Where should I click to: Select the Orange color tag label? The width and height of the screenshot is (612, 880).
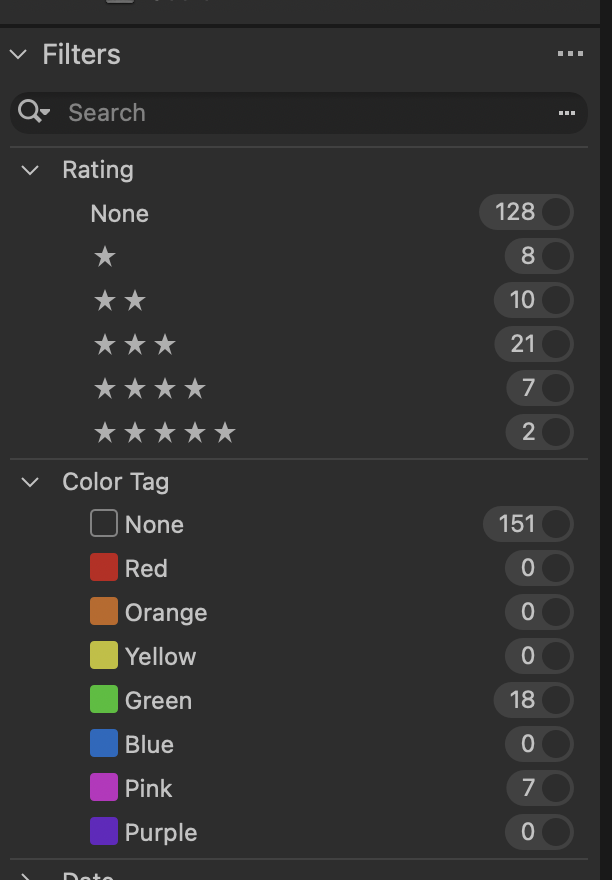tap(166, 613)
